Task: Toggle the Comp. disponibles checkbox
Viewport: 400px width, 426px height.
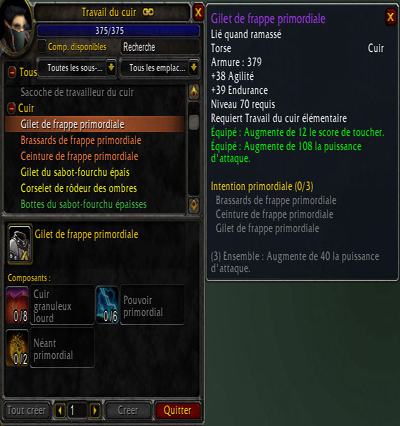Action: pyautogui.click(x=42, y=46)
